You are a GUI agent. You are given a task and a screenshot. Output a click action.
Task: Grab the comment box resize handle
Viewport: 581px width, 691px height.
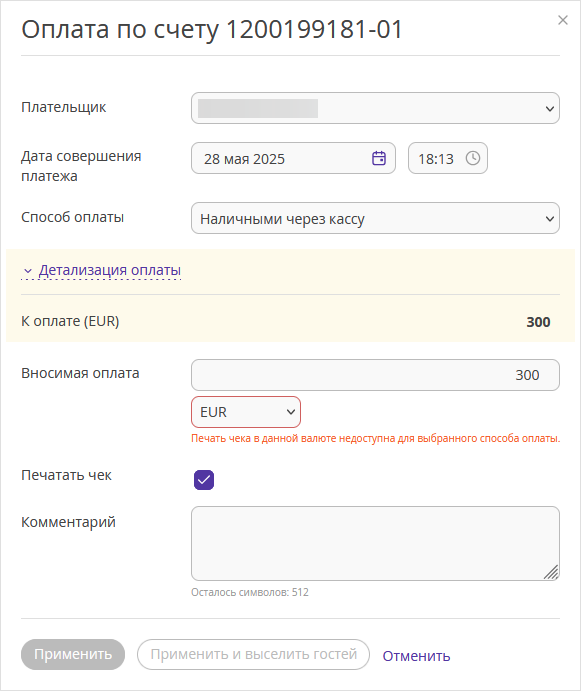[x=551, y=572]
